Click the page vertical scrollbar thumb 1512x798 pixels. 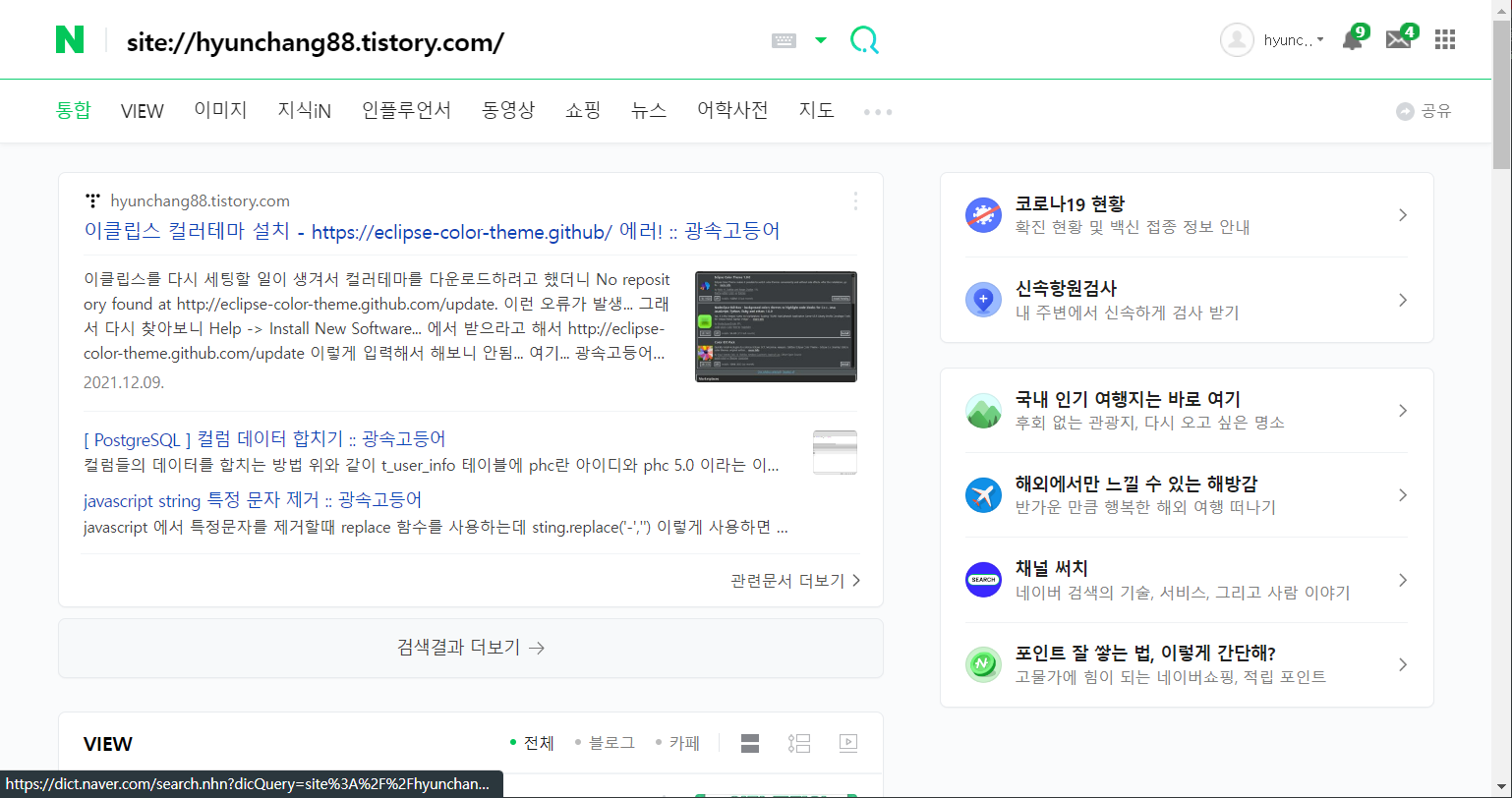1502,93
